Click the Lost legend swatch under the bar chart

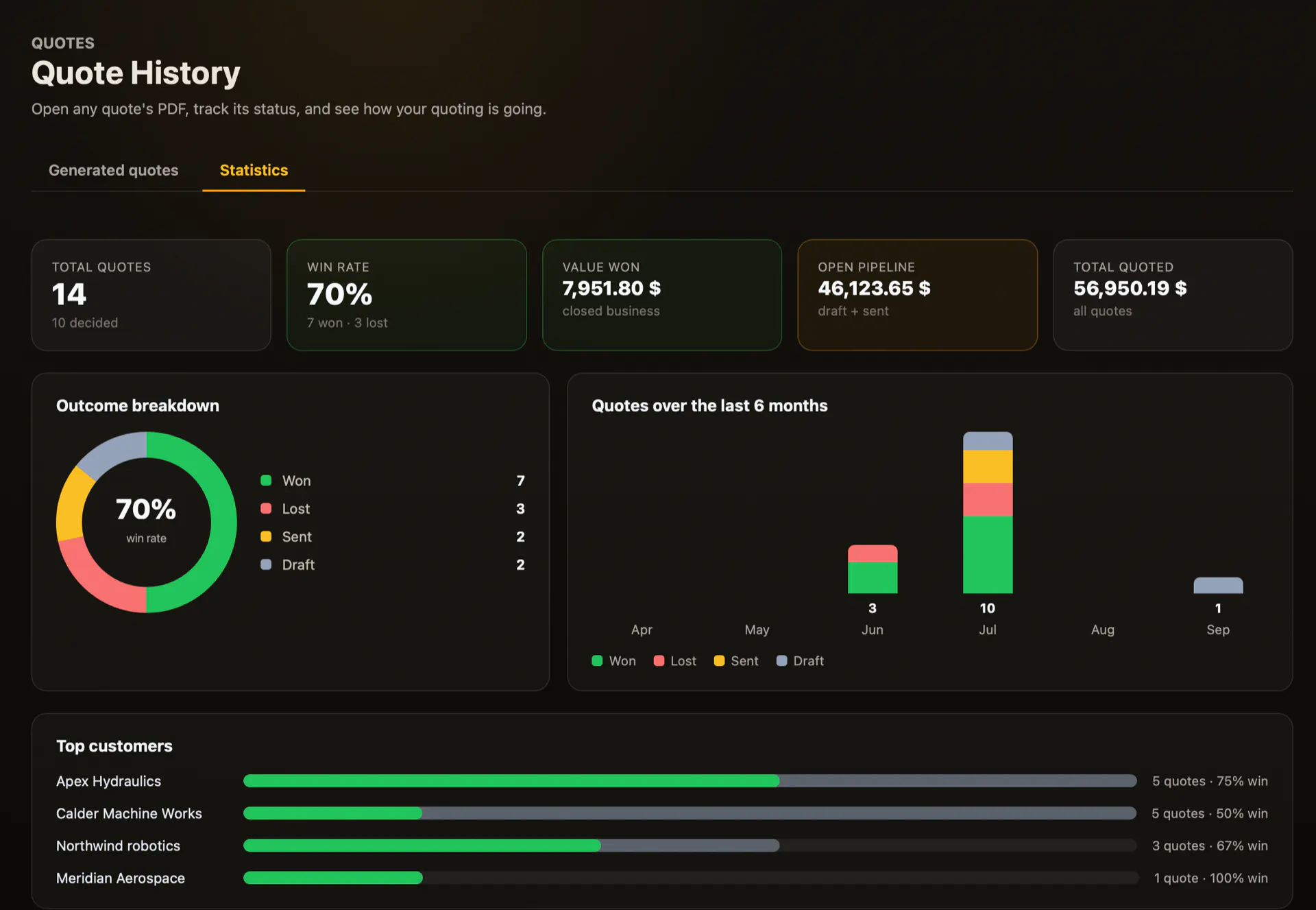pyautogui.click(x=659, y=661)
